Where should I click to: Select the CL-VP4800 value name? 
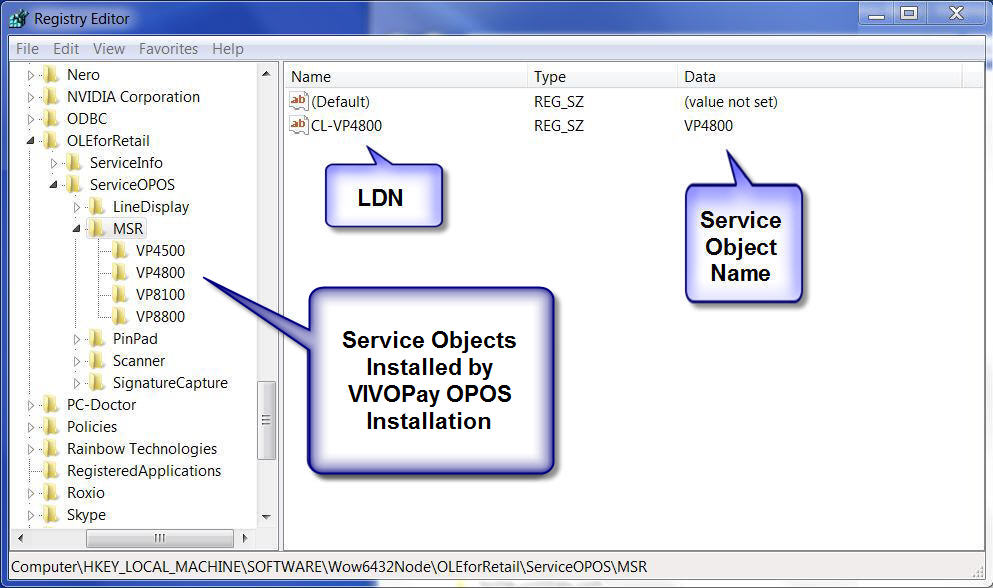point(346,126)
